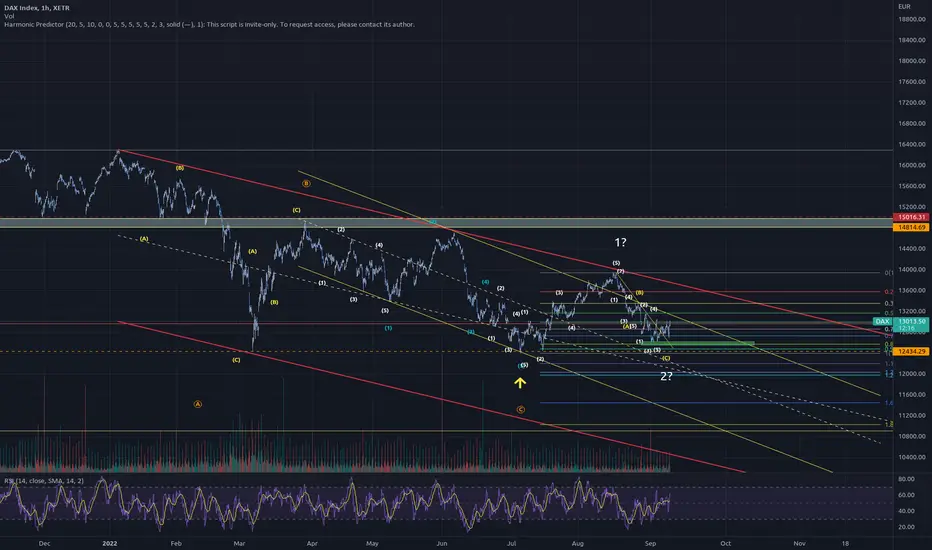Select the Vol indicator label
932x550 pixels.
pos(9,16)
